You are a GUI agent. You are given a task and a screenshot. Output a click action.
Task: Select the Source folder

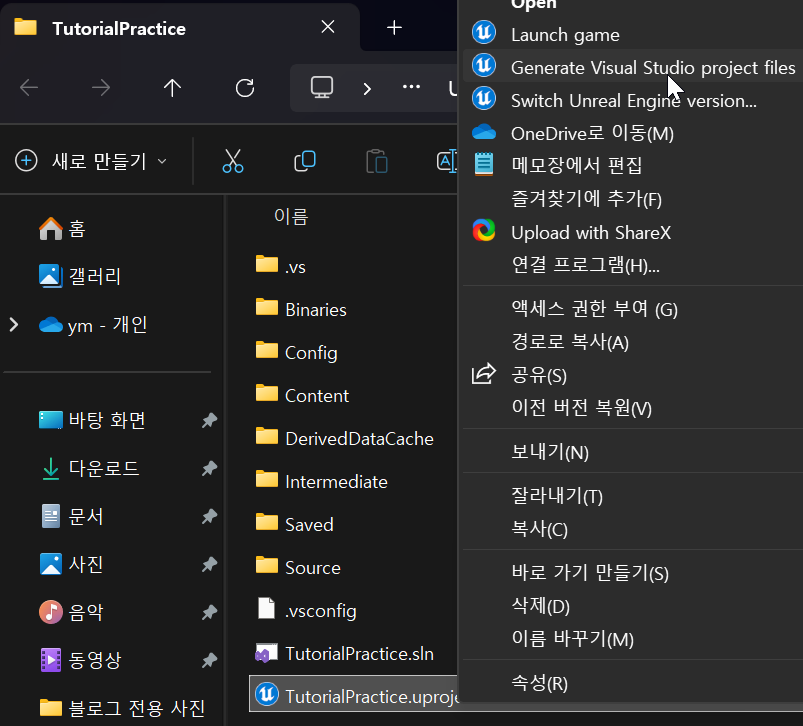tap(298, 567)
